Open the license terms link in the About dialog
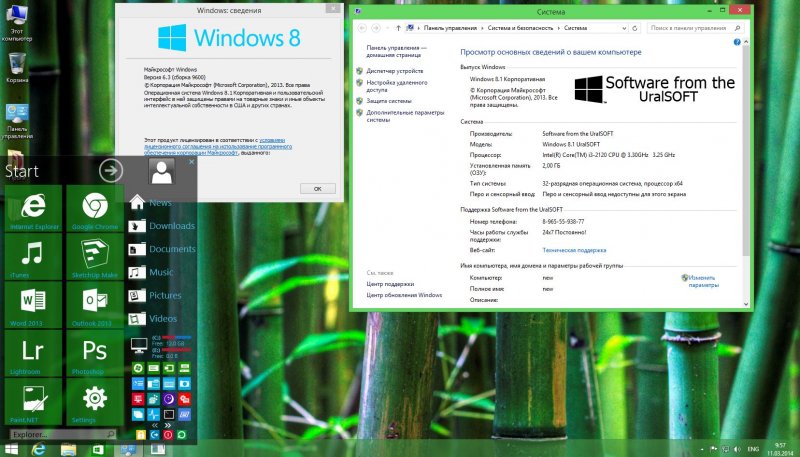 tap(218, 146)
